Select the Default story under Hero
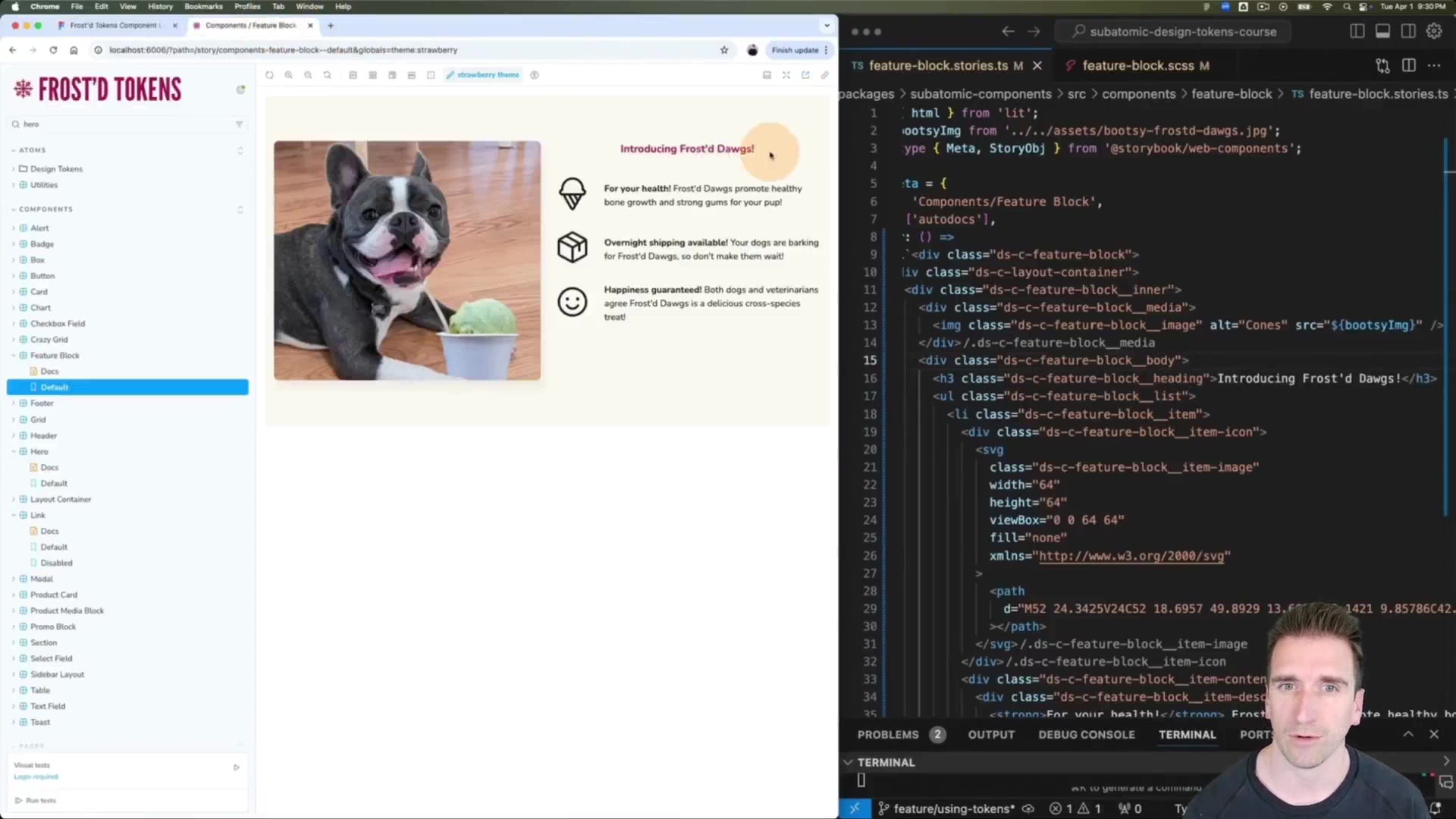1456x819 pixels. point(54,484)
